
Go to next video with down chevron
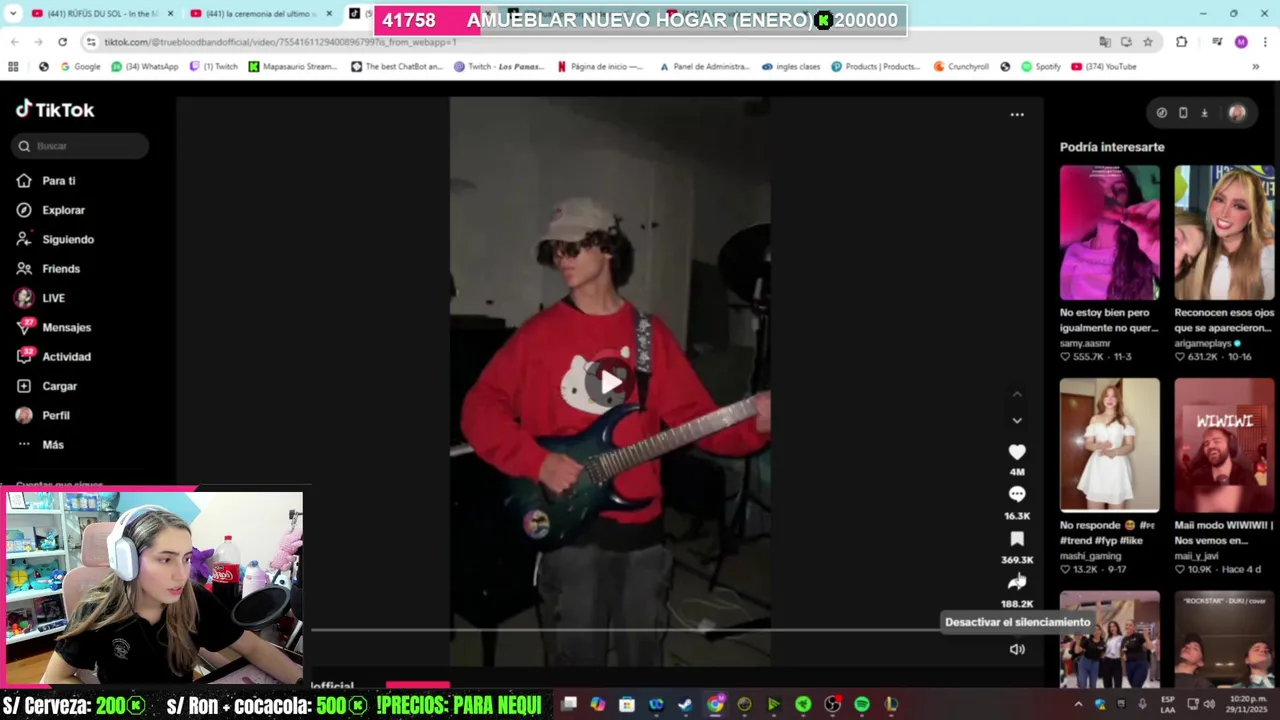pyautogui.click(x=1017, y=420)
